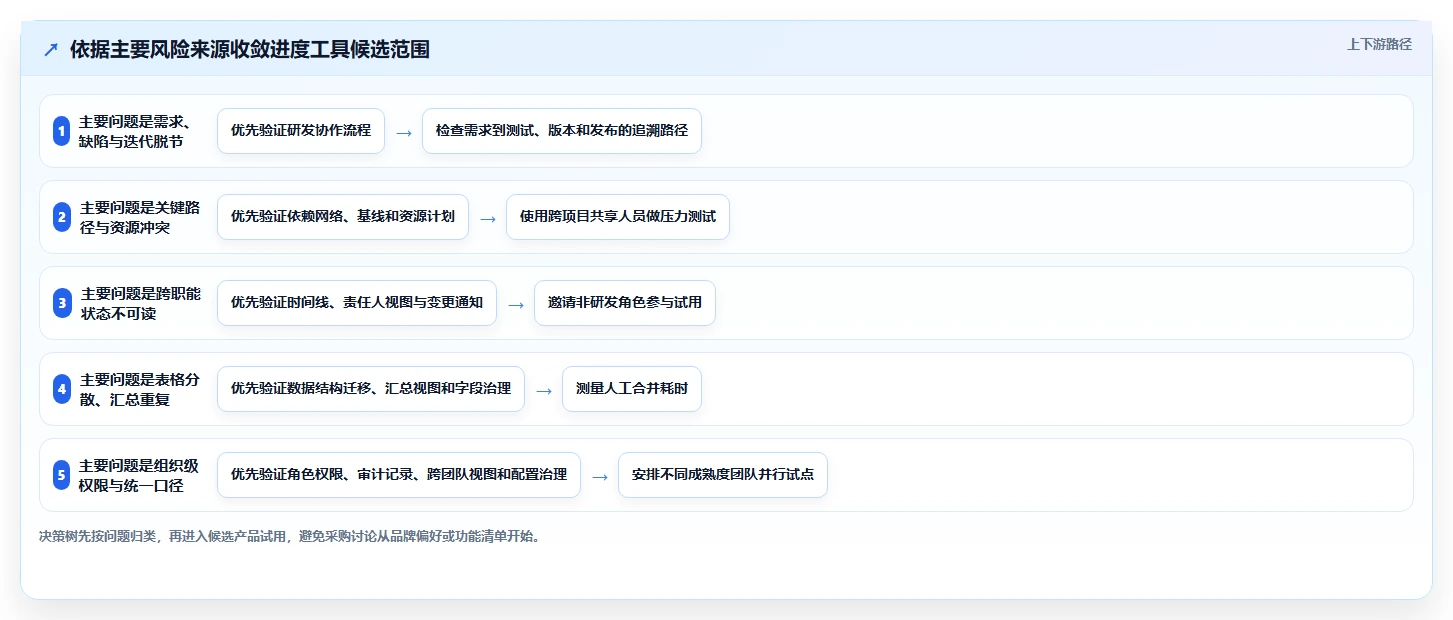Select 测量人工合并耗时 box
Screen dimensions: 1453x620
[632, 389]
